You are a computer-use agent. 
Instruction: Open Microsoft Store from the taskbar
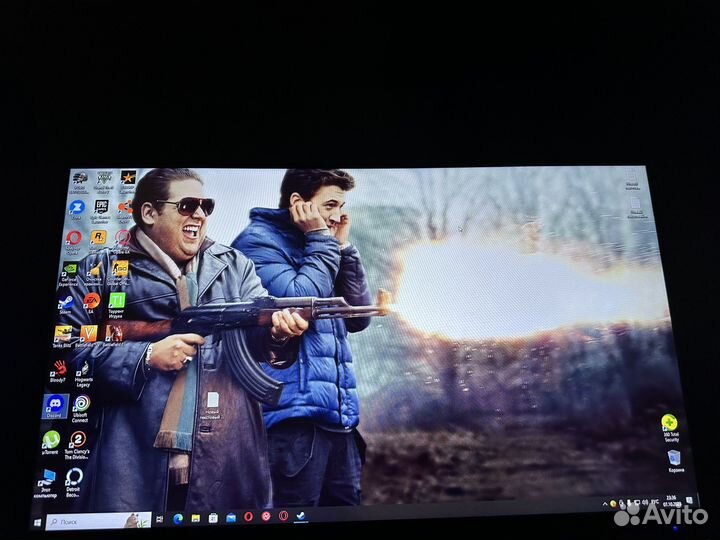coord(213,518)
